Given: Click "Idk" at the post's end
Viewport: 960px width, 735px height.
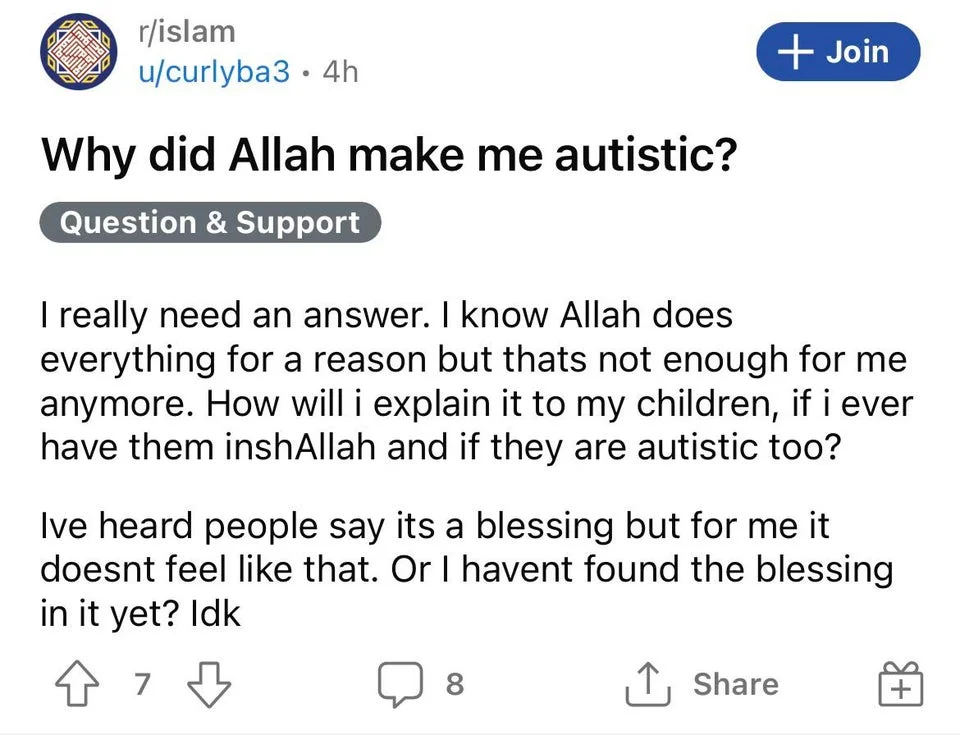Looking at the screenshot, I should [x=215, y=613].
